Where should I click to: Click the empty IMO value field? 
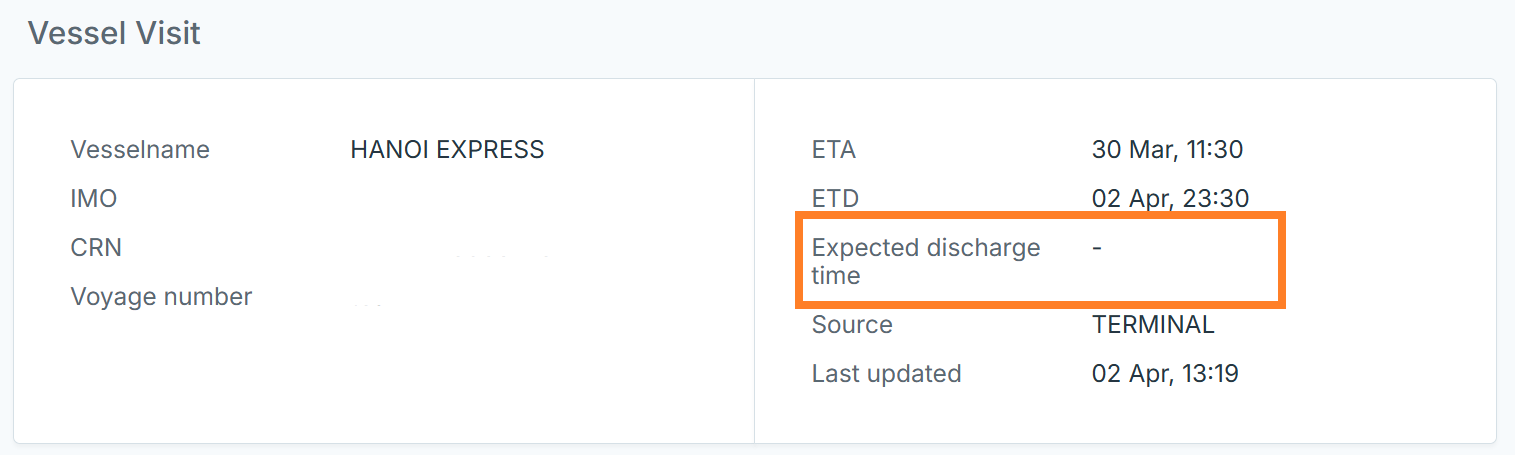pyautogui.click(x=447, y=199)
